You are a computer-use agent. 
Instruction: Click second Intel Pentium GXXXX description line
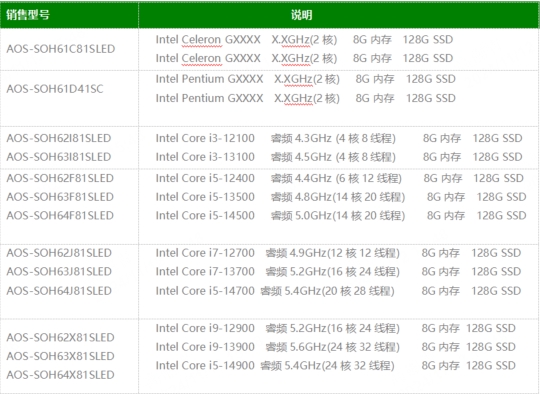(x=305, y=98)
